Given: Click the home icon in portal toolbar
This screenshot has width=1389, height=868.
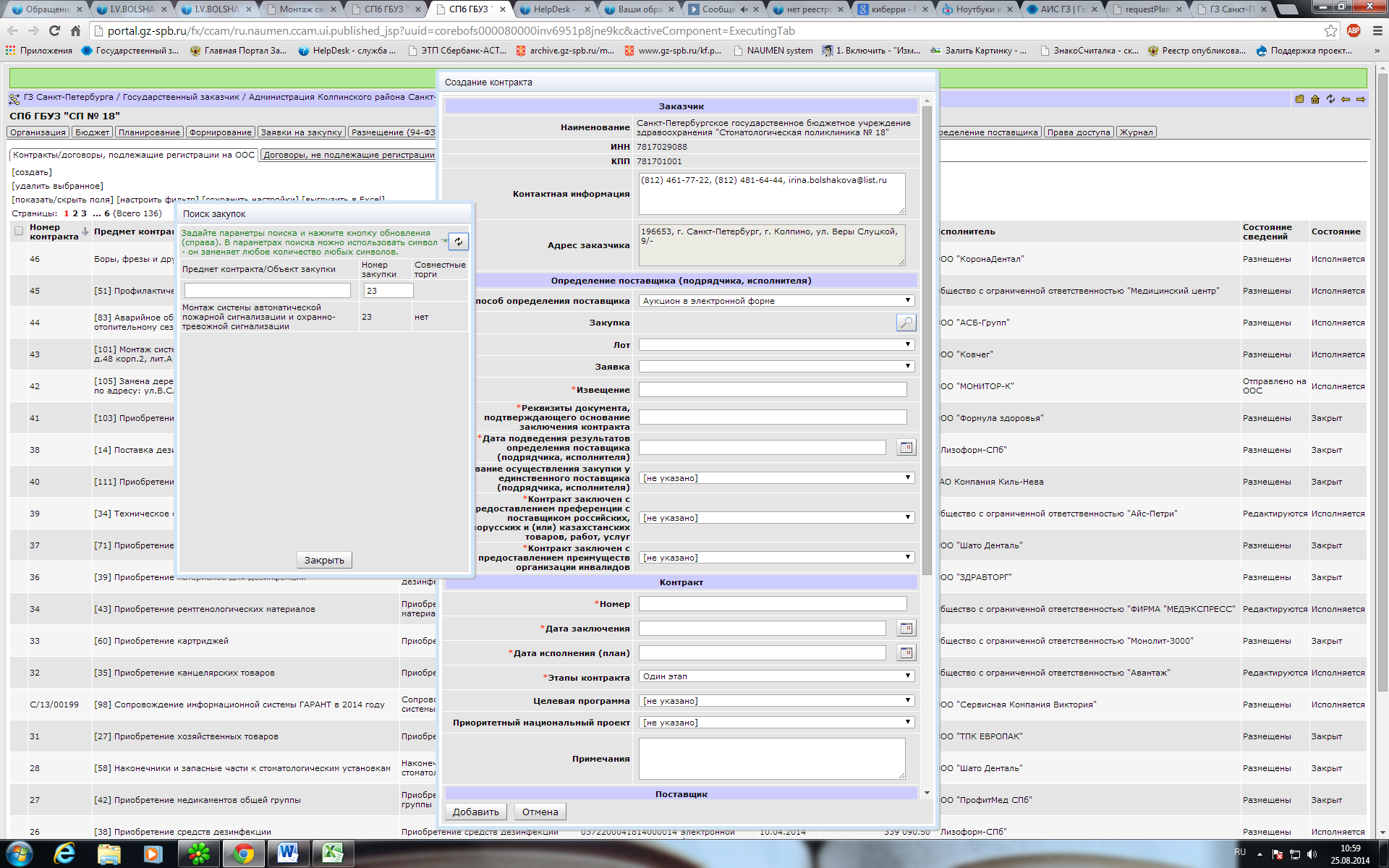Looking at the screenshot, I should click(x=1315, y=99).
